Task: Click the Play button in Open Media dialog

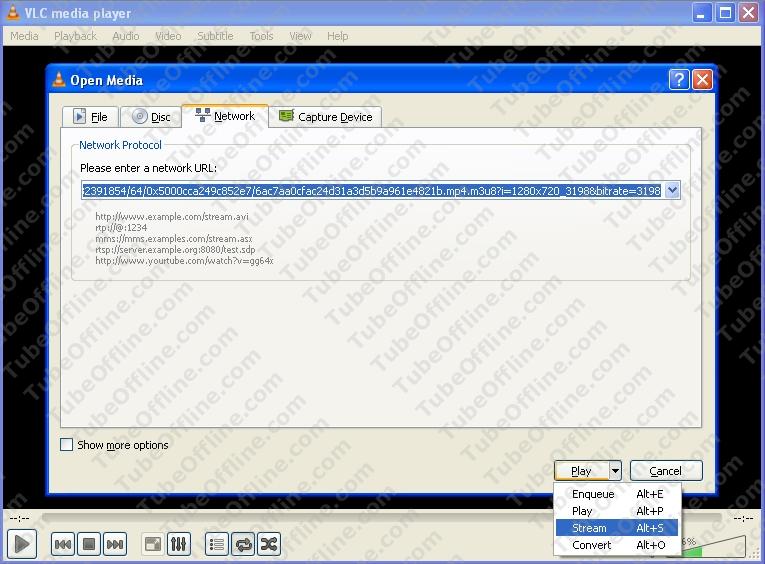Action: tap(582, 471)
